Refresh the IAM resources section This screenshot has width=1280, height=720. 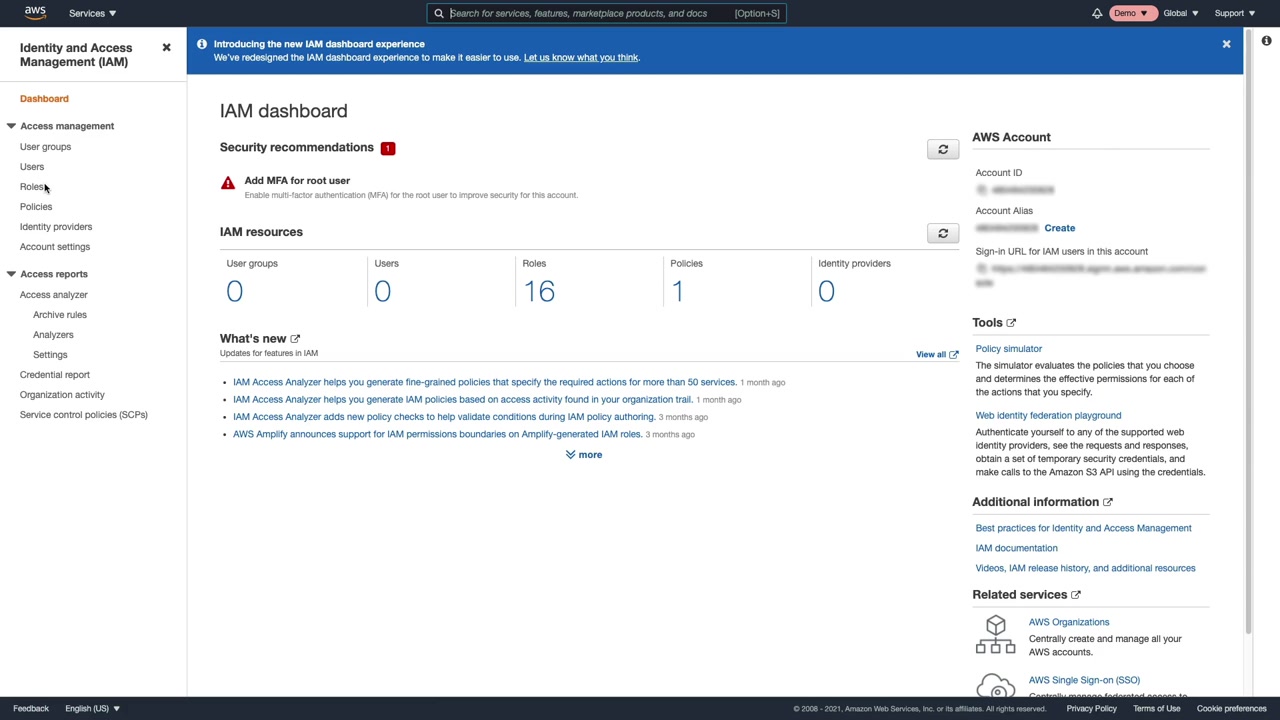click(x=943, y=233)
